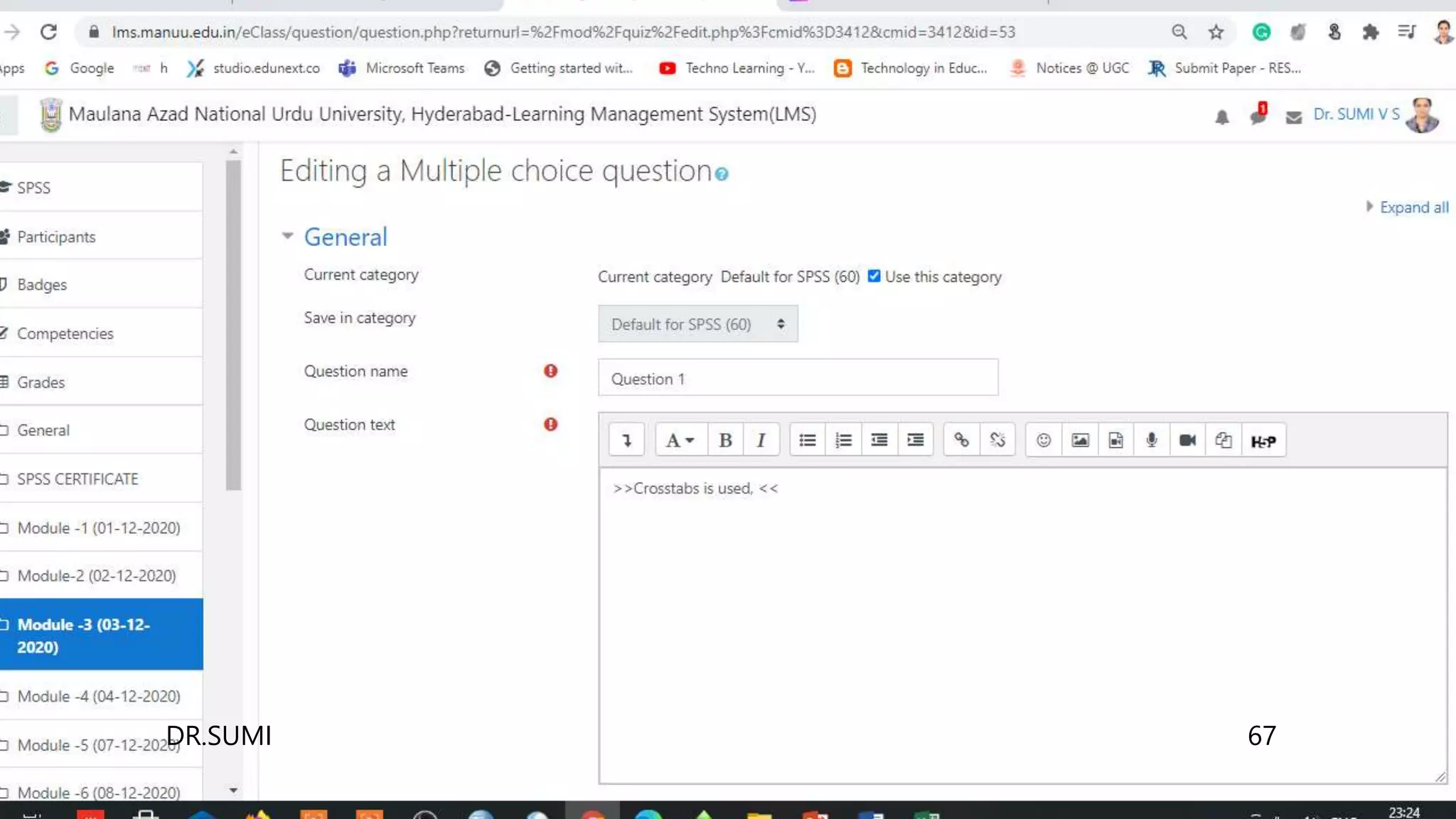Toggle bold formatting in question editor

pos(725,440)
